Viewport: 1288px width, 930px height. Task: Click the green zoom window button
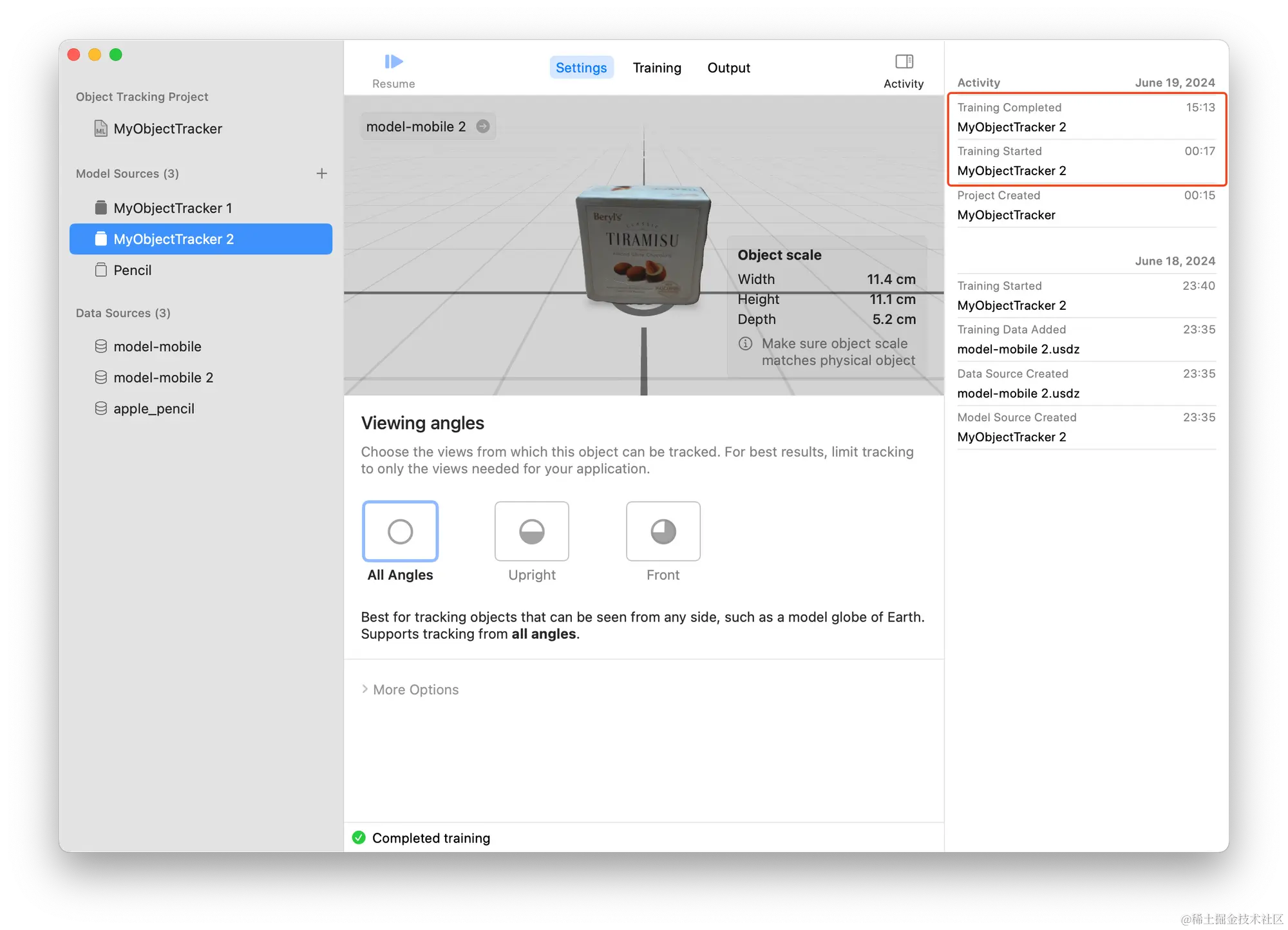pos(116,55)
